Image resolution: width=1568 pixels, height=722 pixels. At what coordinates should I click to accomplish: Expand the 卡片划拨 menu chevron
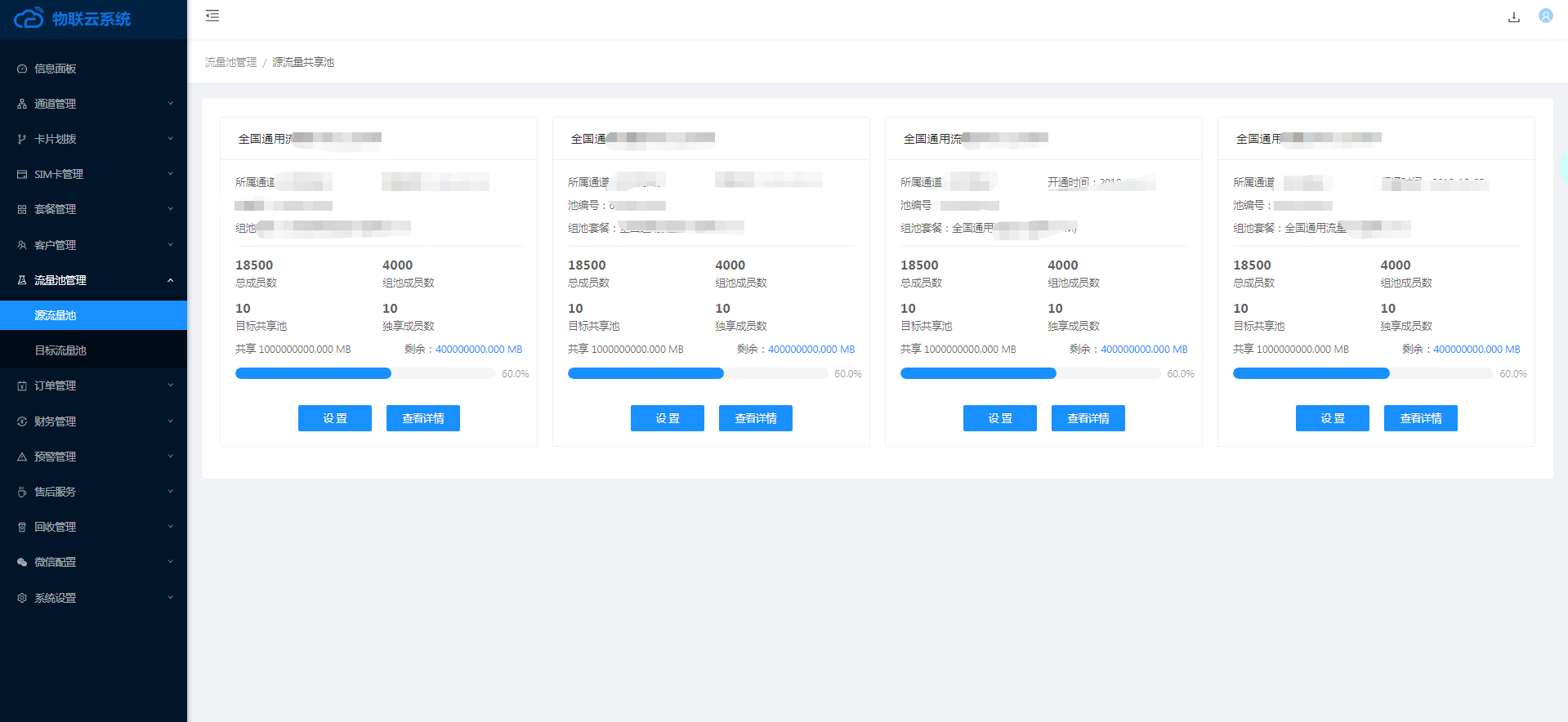(x=171, y=139)
